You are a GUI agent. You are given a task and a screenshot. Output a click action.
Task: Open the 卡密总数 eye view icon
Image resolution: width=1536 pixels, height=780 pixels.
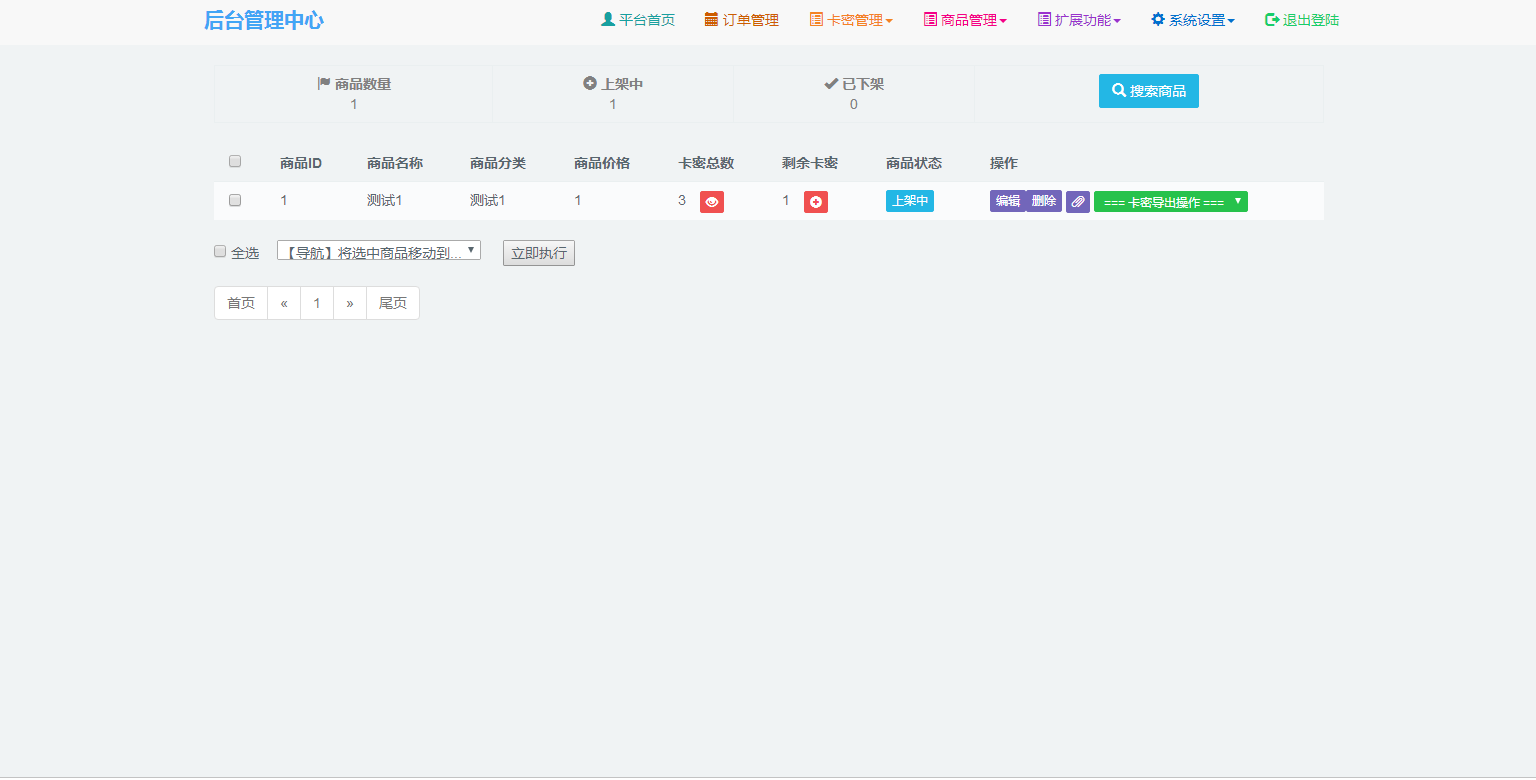coord(711,201)
